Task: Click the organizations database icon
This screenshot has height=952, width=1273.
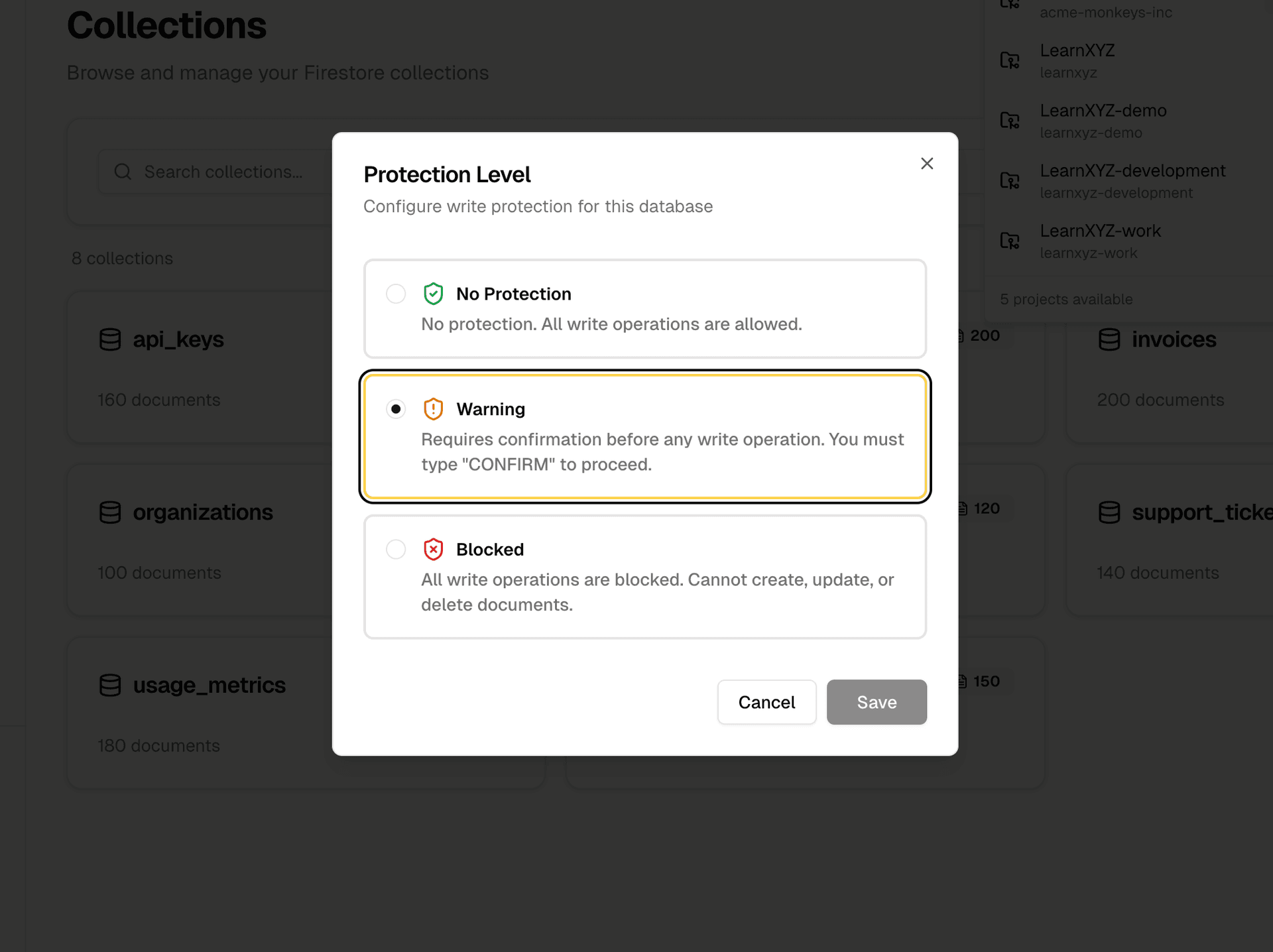Action: 110,512
